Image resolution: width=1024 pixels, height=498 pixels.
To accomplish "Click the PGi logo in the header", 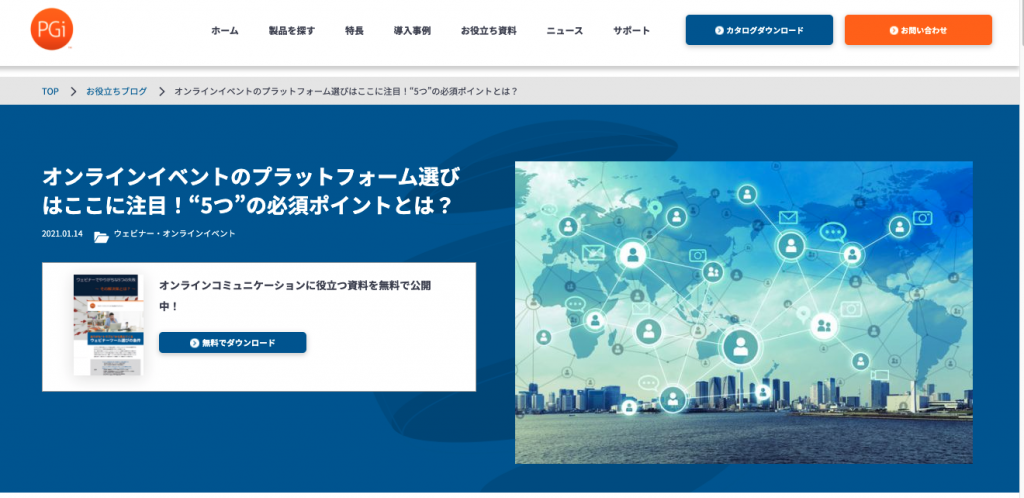I will click(52, 29).
